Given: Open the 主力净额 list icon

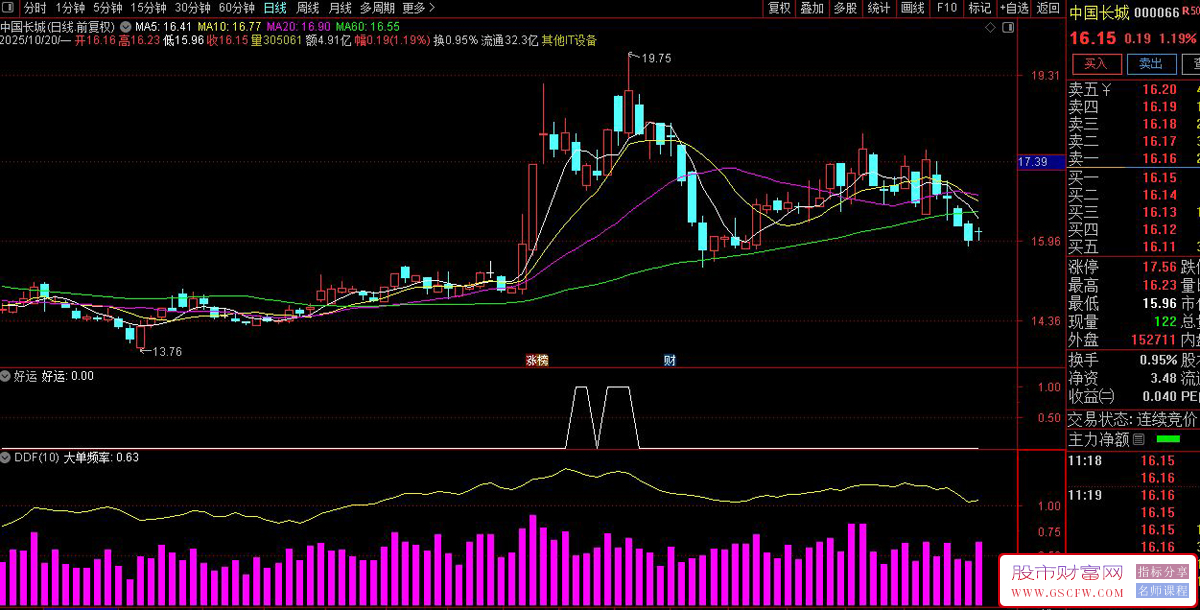Looking at the screenshot, I should tap(1139, 438).
